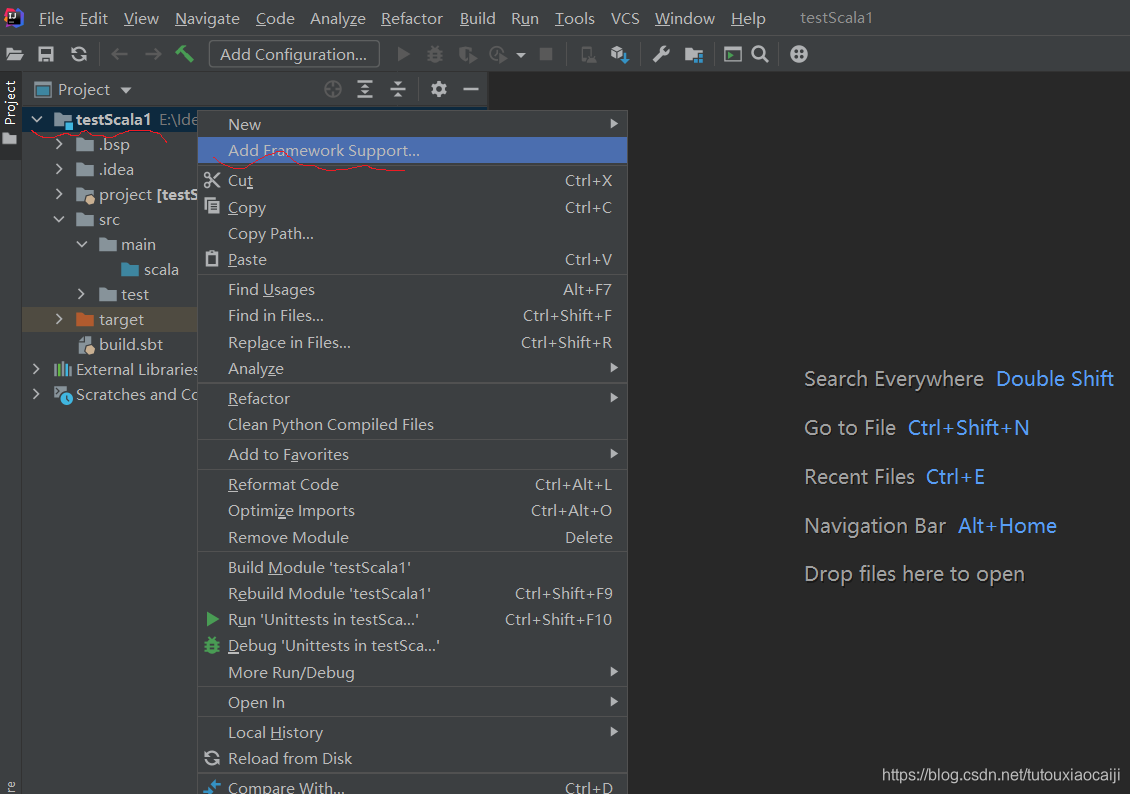Screen dimensions: 1130x794
Task: Click the Run with Coverage icon
Action: click(x=467, y=54)
